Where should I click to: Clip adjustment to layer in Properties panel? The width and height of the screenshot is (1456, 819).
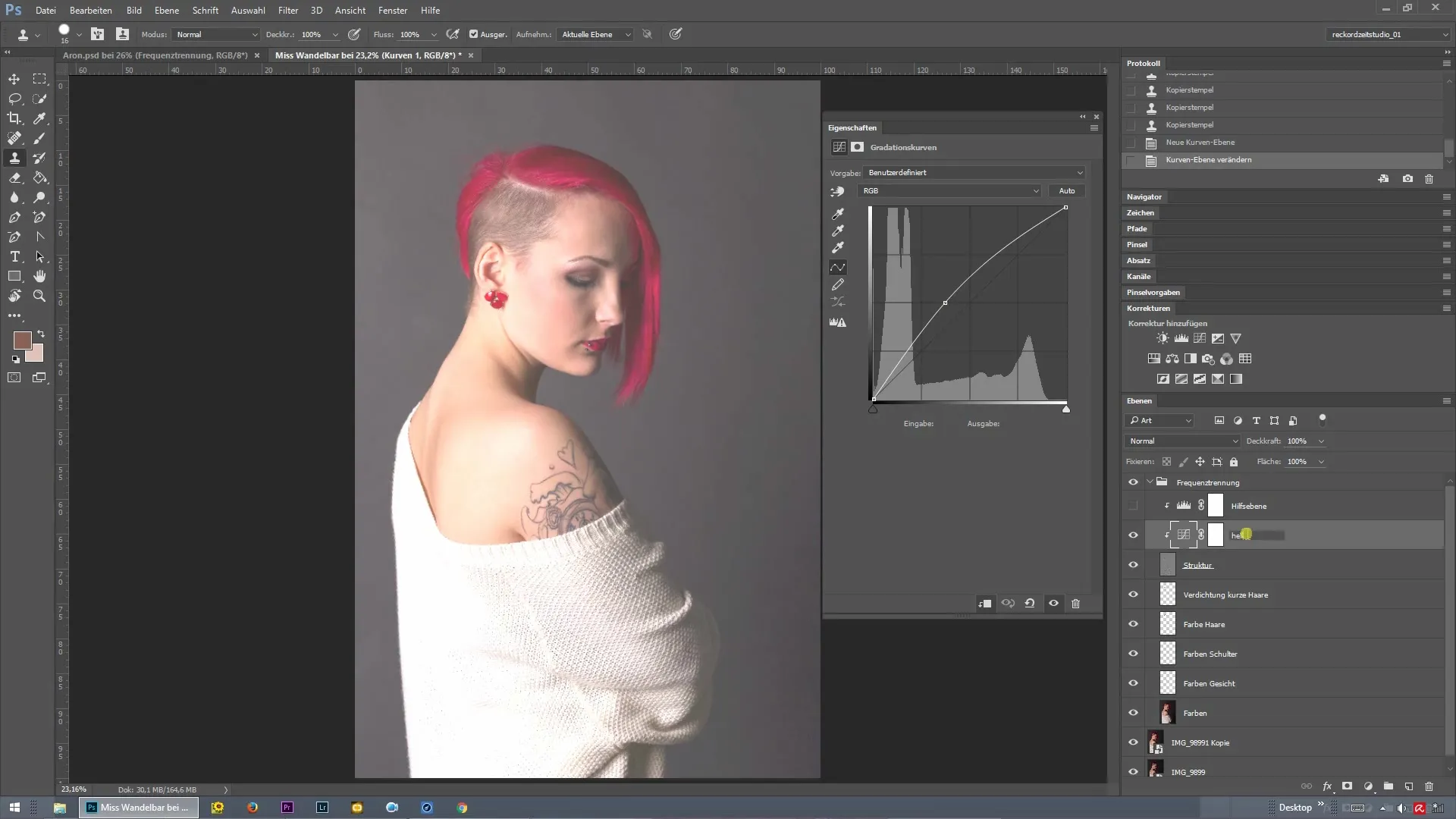985,604
